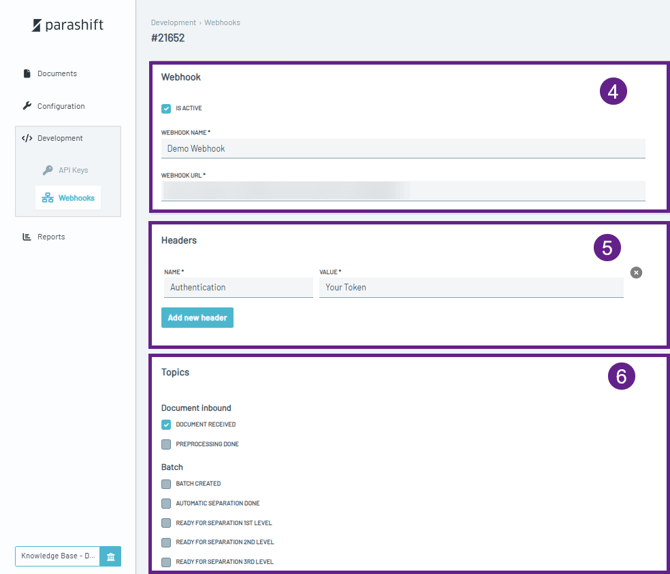Check Ready for Separation 3rd Level
The height and width of the screenshot is (574, 670).
coord(166,562)
